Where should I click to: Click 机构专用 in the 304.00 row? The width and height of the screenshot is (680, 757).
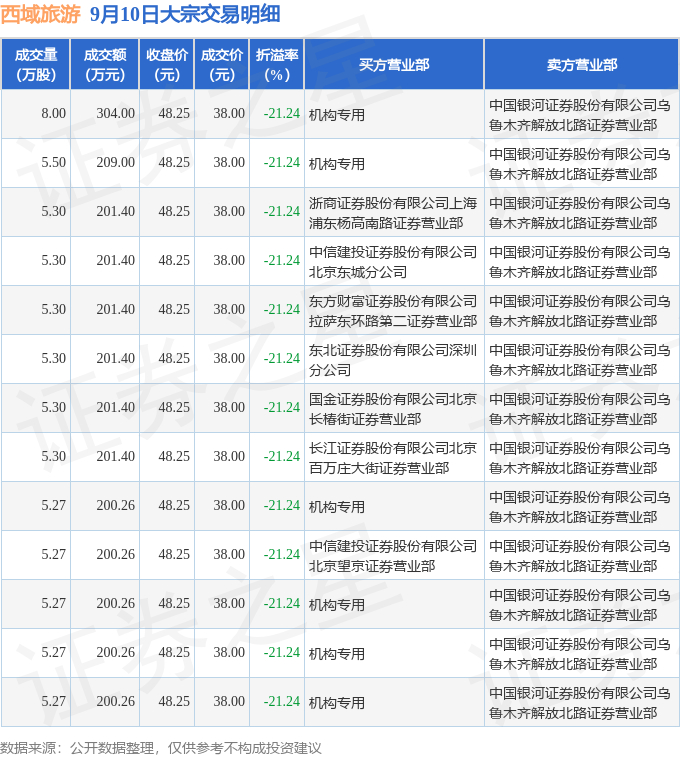pyautogui.click(x=336, y=115)
